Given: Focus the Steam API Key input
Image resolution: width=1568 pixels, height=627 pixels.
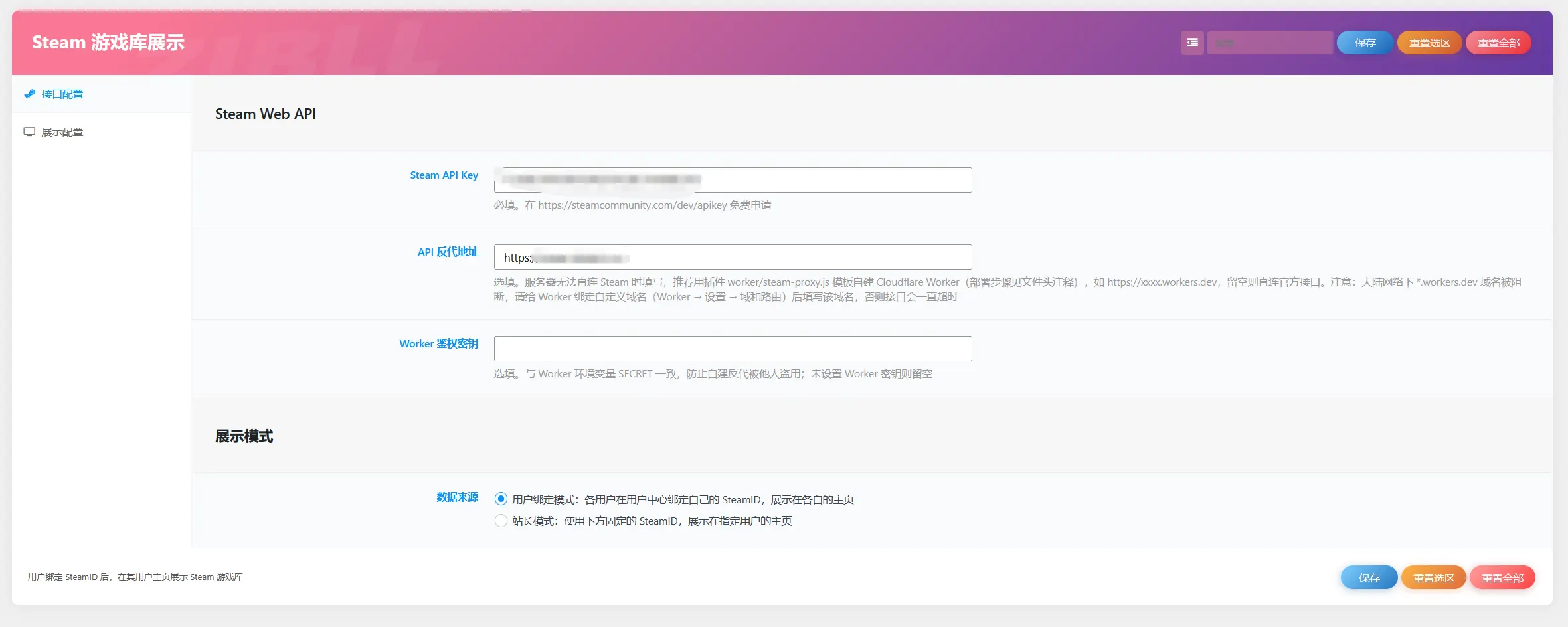Looking at the screenshot, I should (733, 180).
